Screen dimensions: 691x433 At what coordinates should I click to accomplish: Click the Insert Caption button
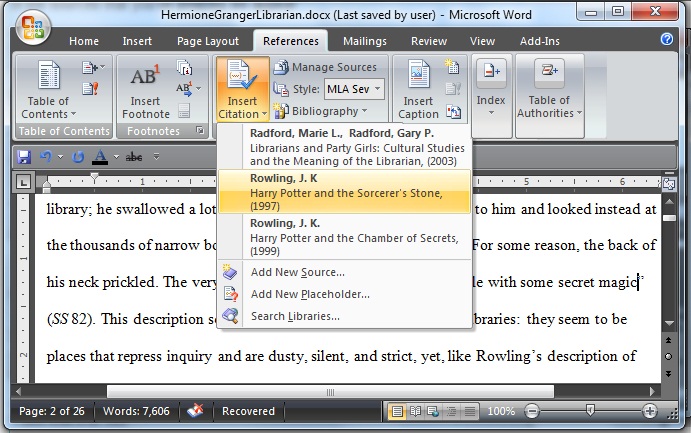[x=418, y=90]
